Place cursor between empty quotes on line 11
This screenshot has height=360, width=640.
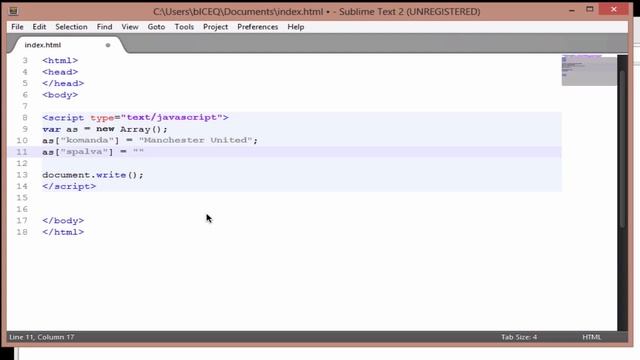(138, 151)
